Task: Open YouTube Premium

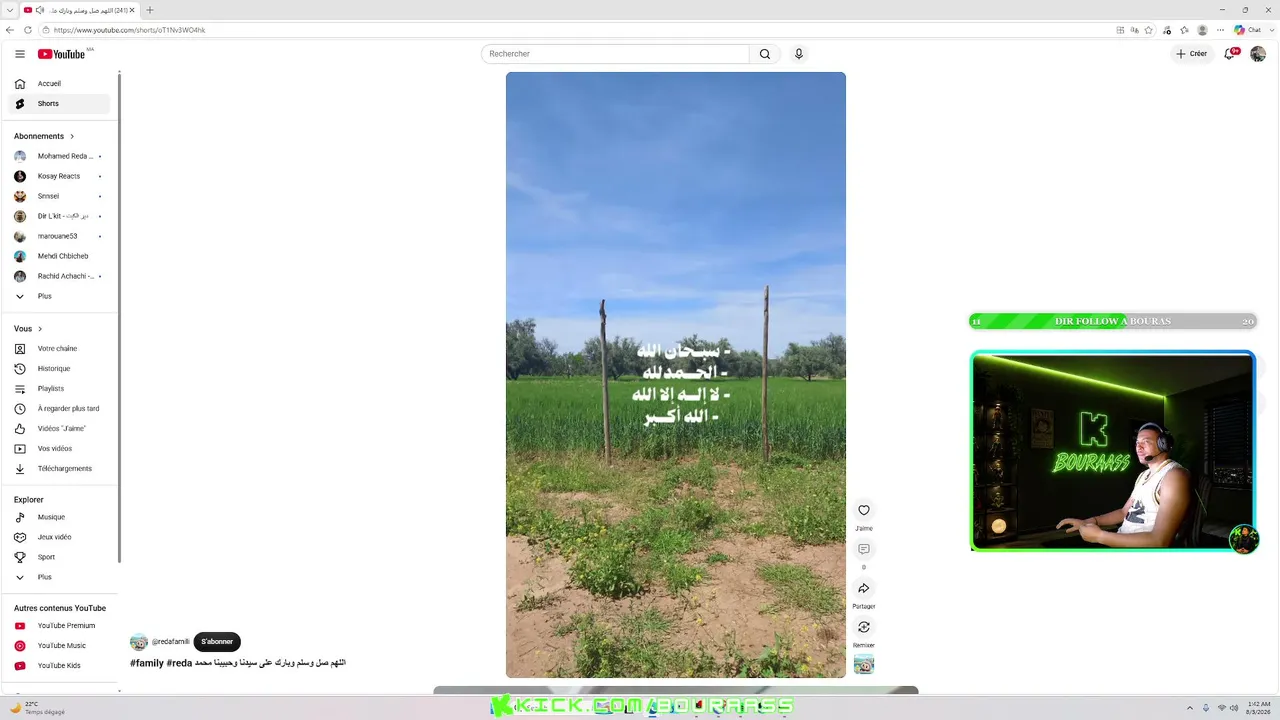Action: [x=59, y=626]
